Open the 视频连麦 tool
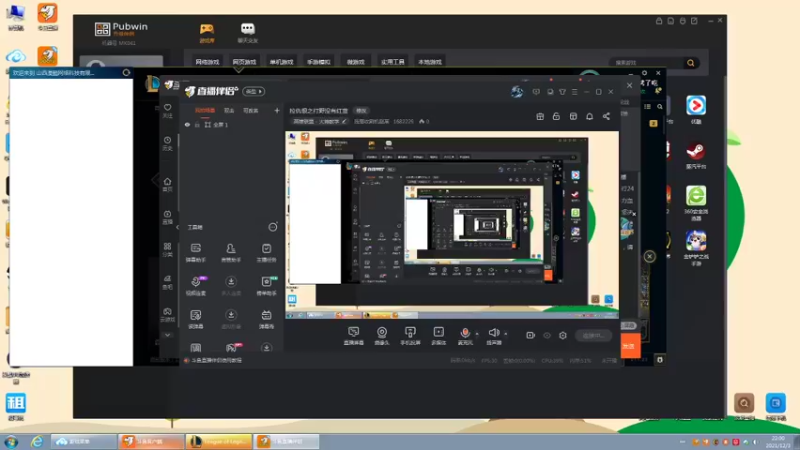 pyautogui.click(x=196, y=286)
